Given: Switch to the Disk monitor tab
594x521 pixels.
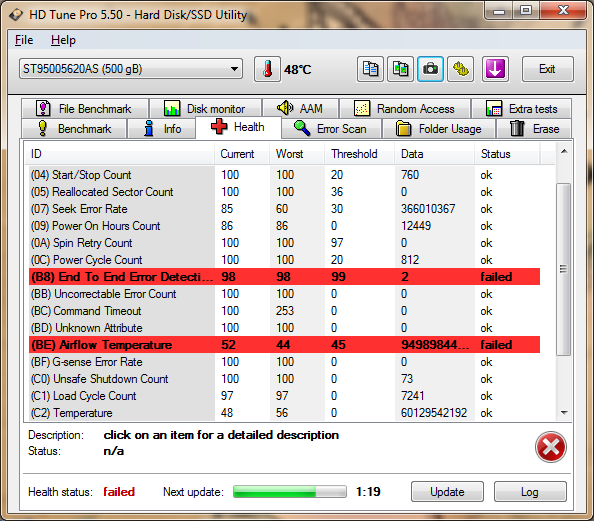Looking at the screenshot, I should point(205,109).
